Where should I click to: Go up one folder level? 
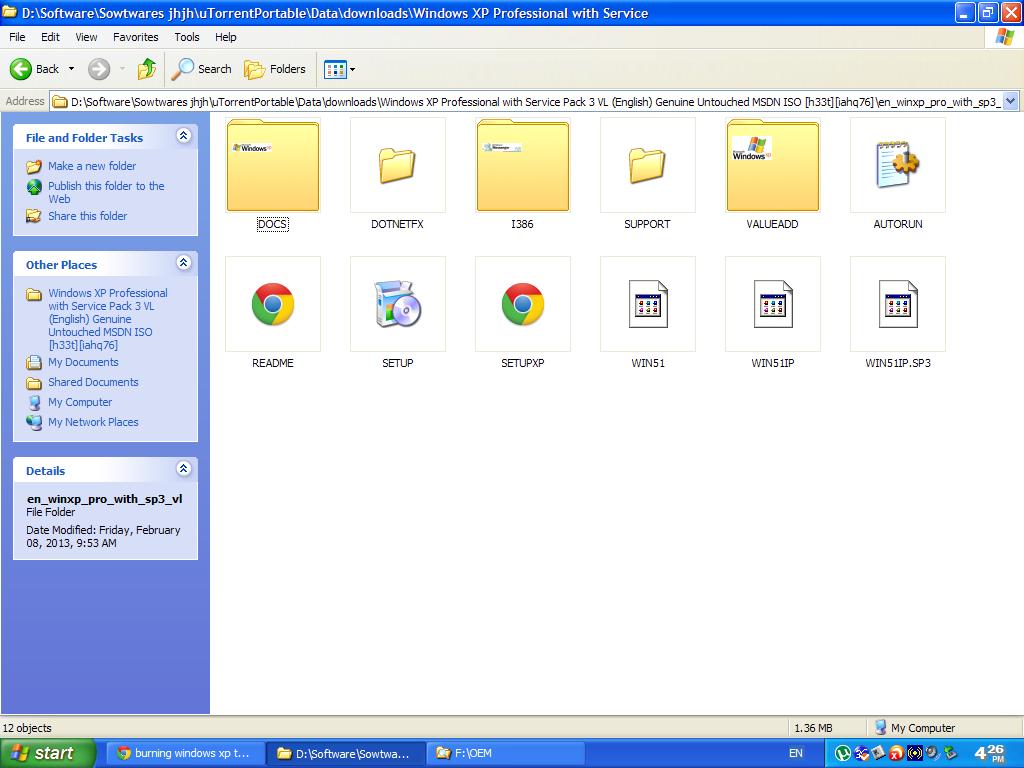pyautogui.click(x=147, y=69)
